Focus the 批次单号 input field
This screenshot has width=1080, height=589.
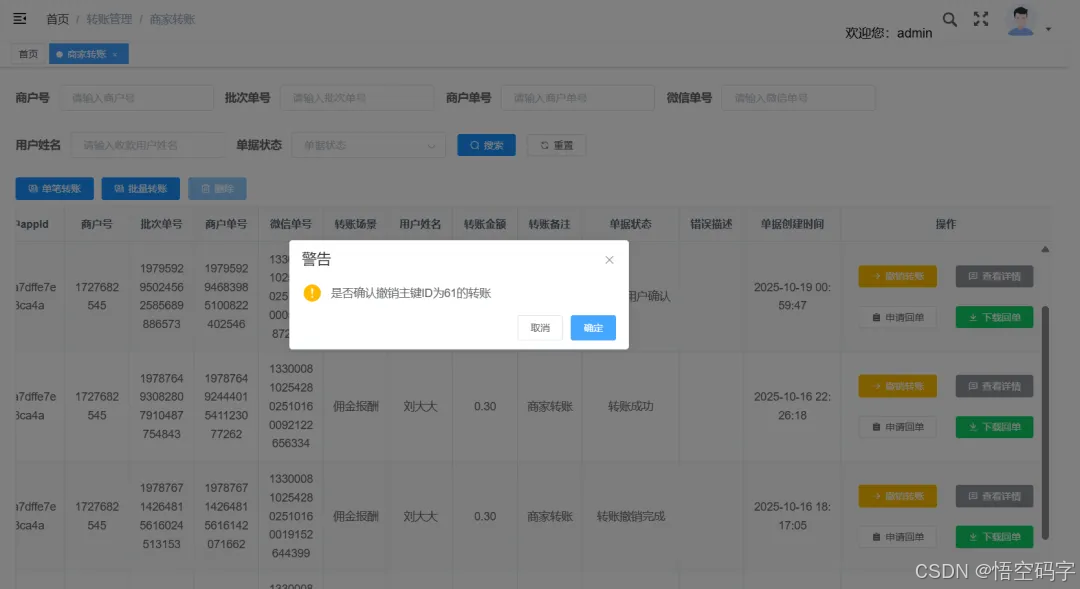357,98
